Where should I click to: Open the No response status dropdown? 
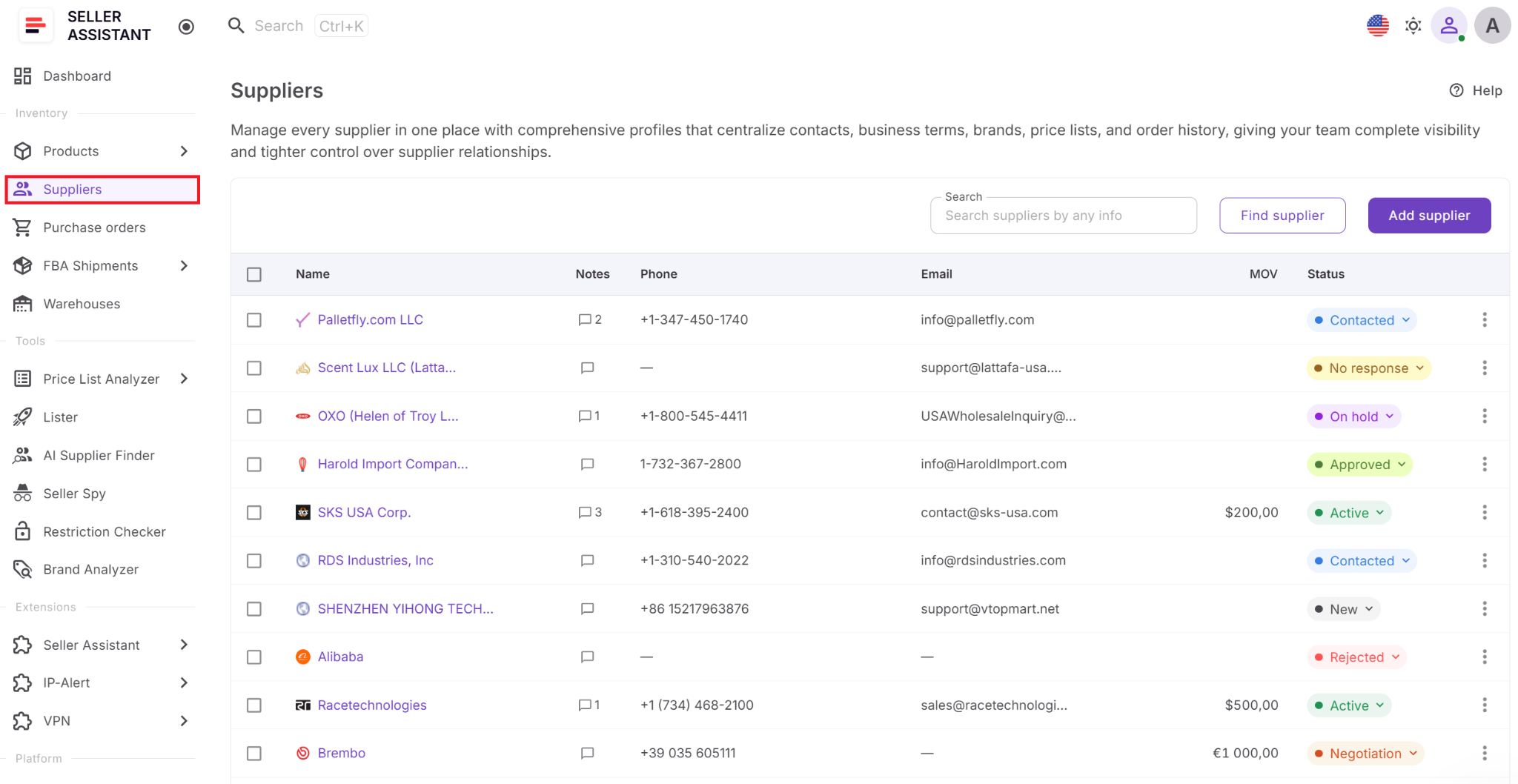pos(1368,368)
